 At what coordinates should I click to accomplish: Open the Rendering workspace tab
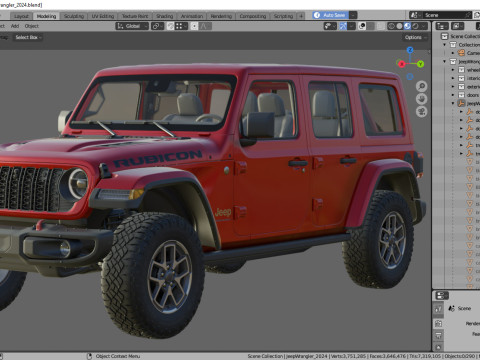221,16
